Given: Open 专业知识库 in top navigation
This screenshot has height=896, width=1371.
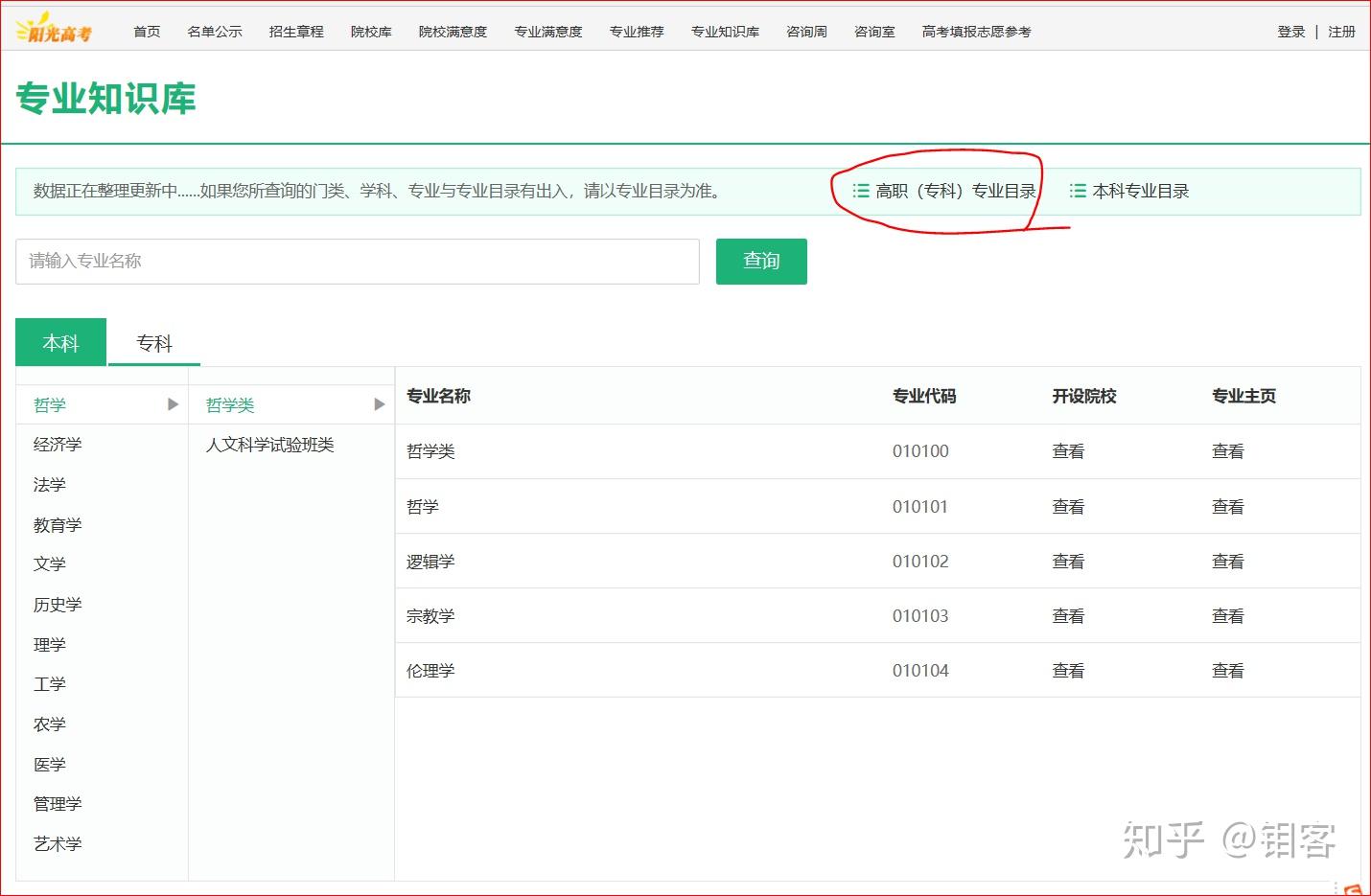Looking at the screenshot, I should 725,32.
